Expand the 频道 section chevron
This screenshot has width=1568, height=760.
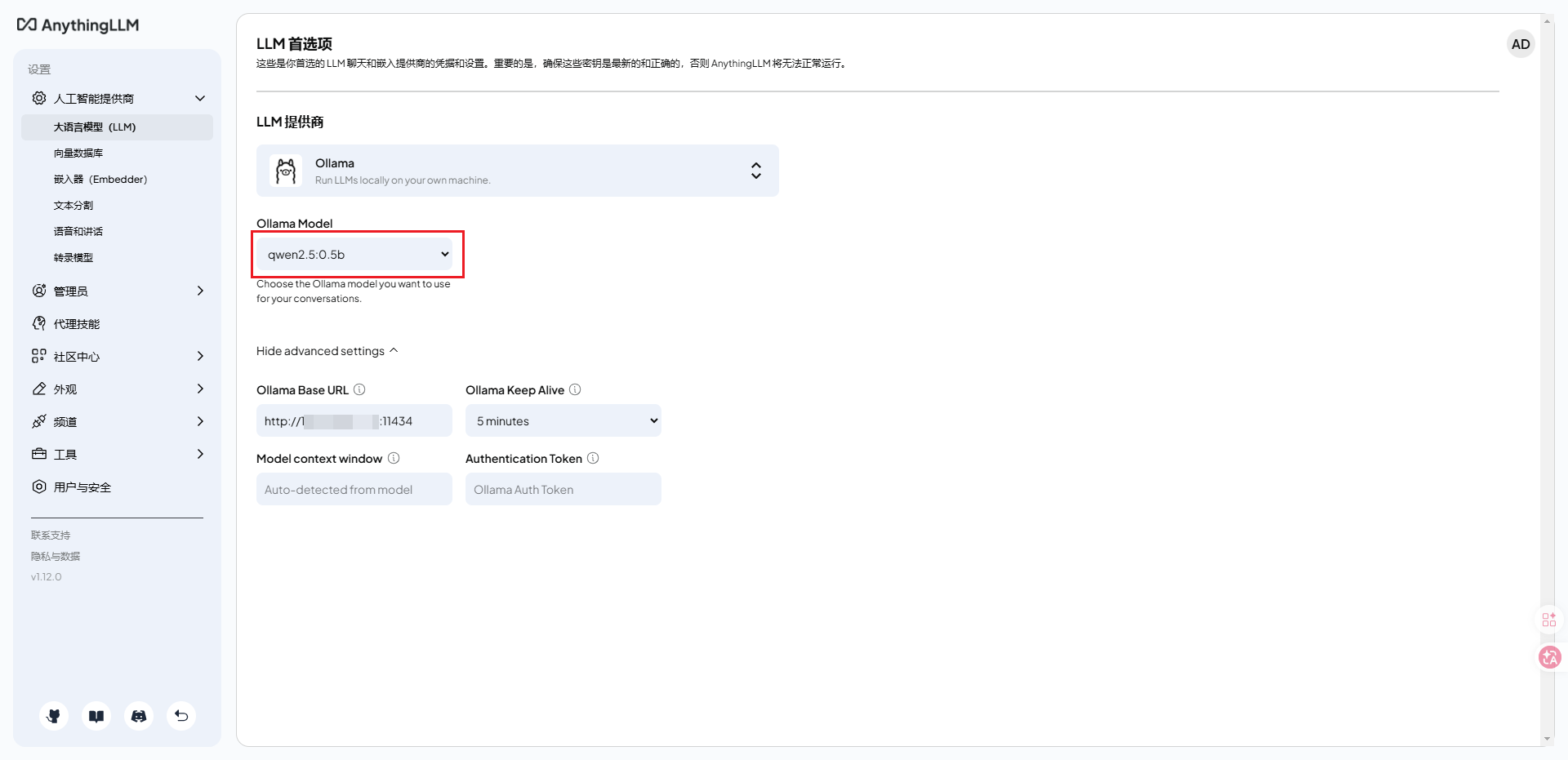(200, 421)
